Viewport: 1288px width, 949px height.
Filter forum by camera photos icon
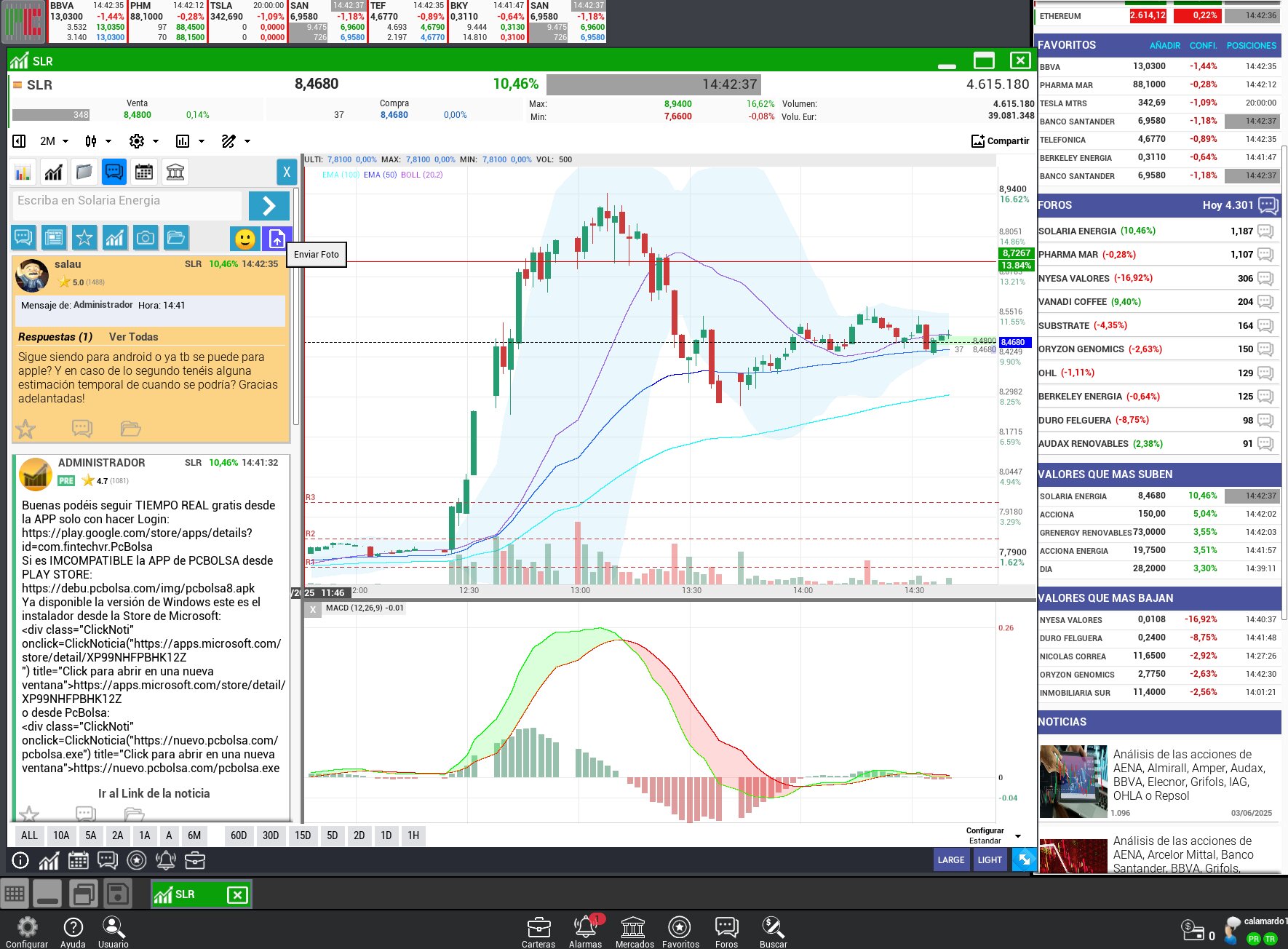click(x=146, y=237)
